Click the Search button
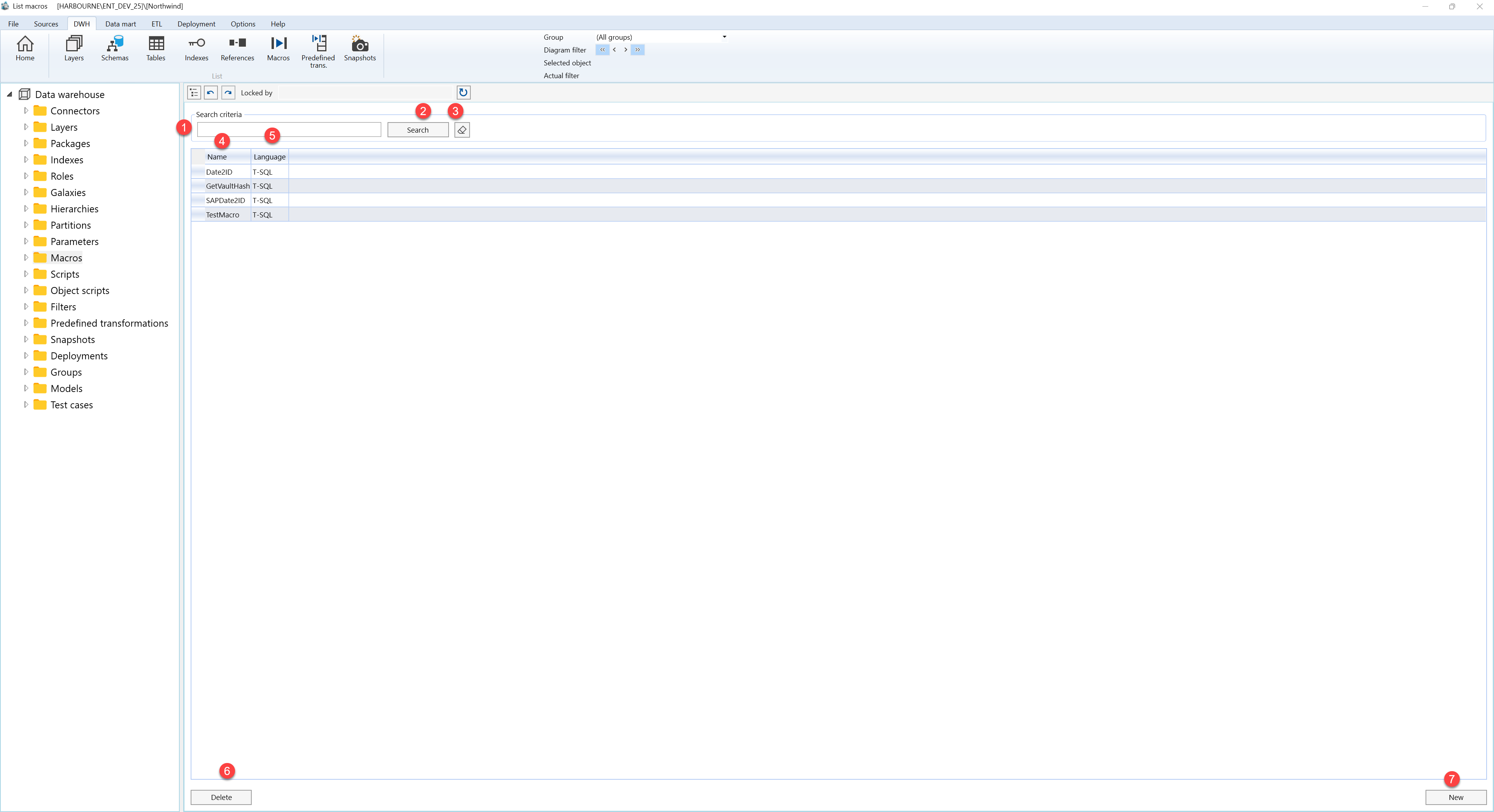This screenshot has width=1494, height=812. point(417,130)
